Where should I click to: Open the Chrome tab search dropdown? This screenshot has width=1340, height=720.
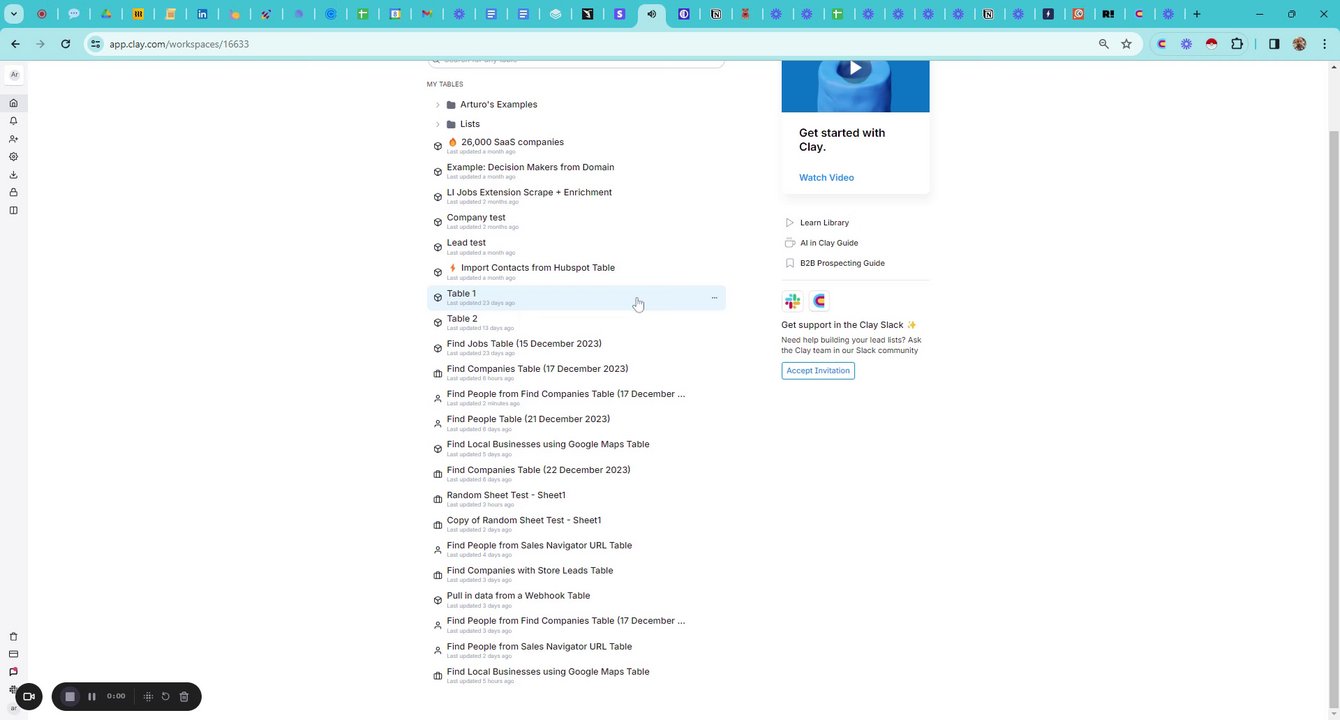pyautogui.click(x=14, y=14)
